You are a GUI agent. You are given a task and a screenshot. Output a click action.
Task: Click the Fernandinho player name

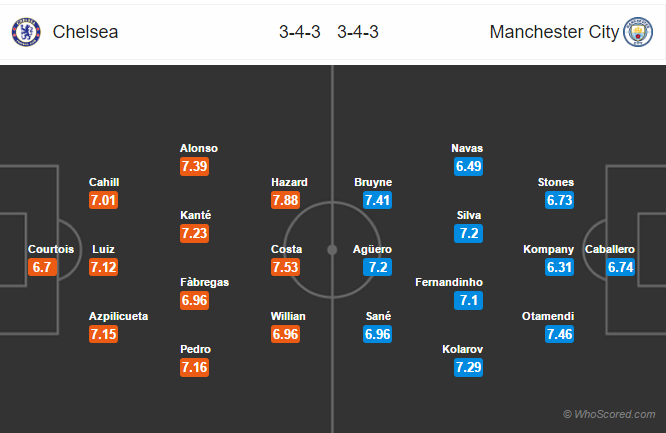pos(449,283)
